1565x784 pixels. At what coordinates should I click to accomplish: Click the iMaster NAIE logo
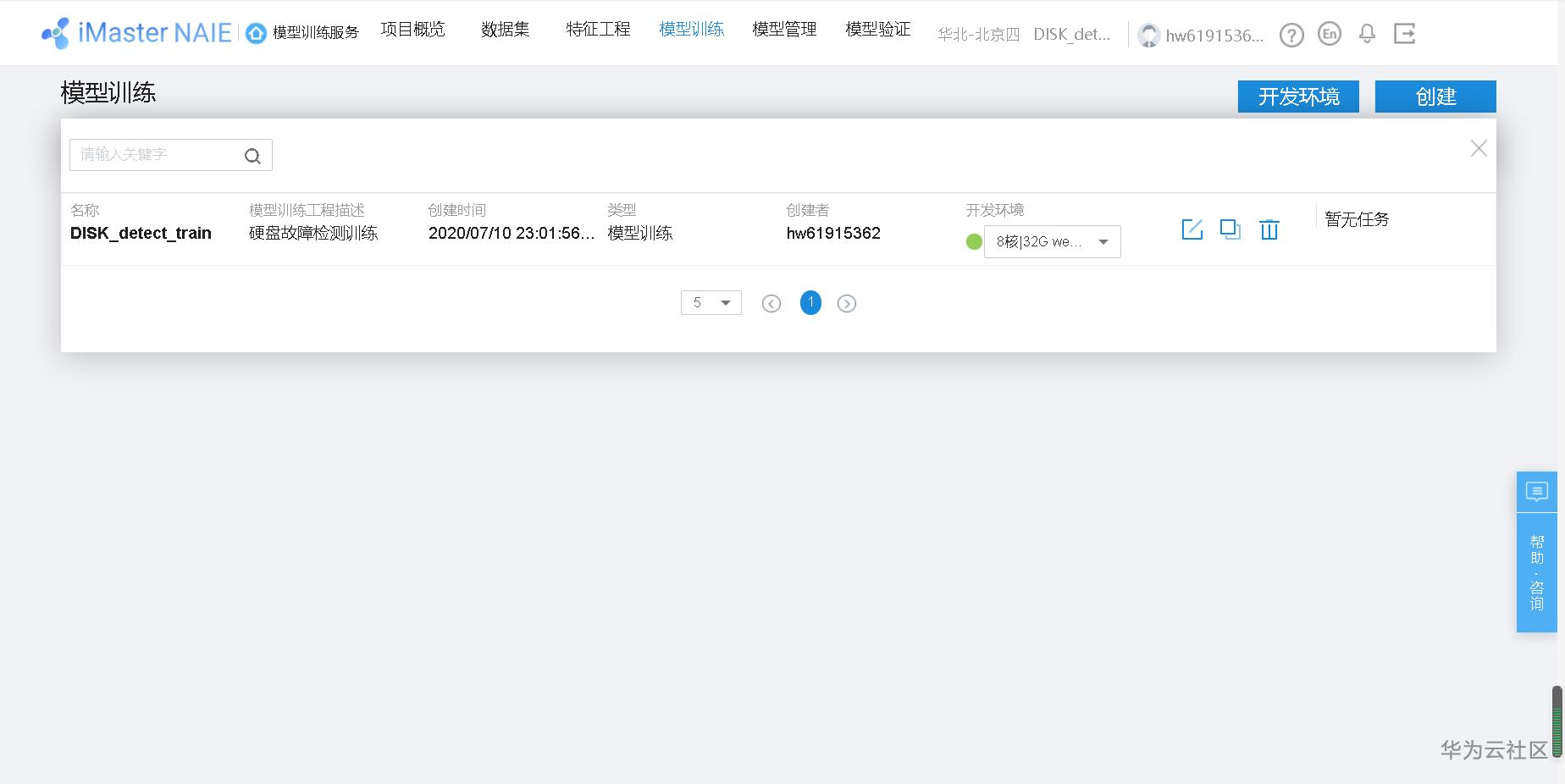pyautogui.click(x=136, y=33)
